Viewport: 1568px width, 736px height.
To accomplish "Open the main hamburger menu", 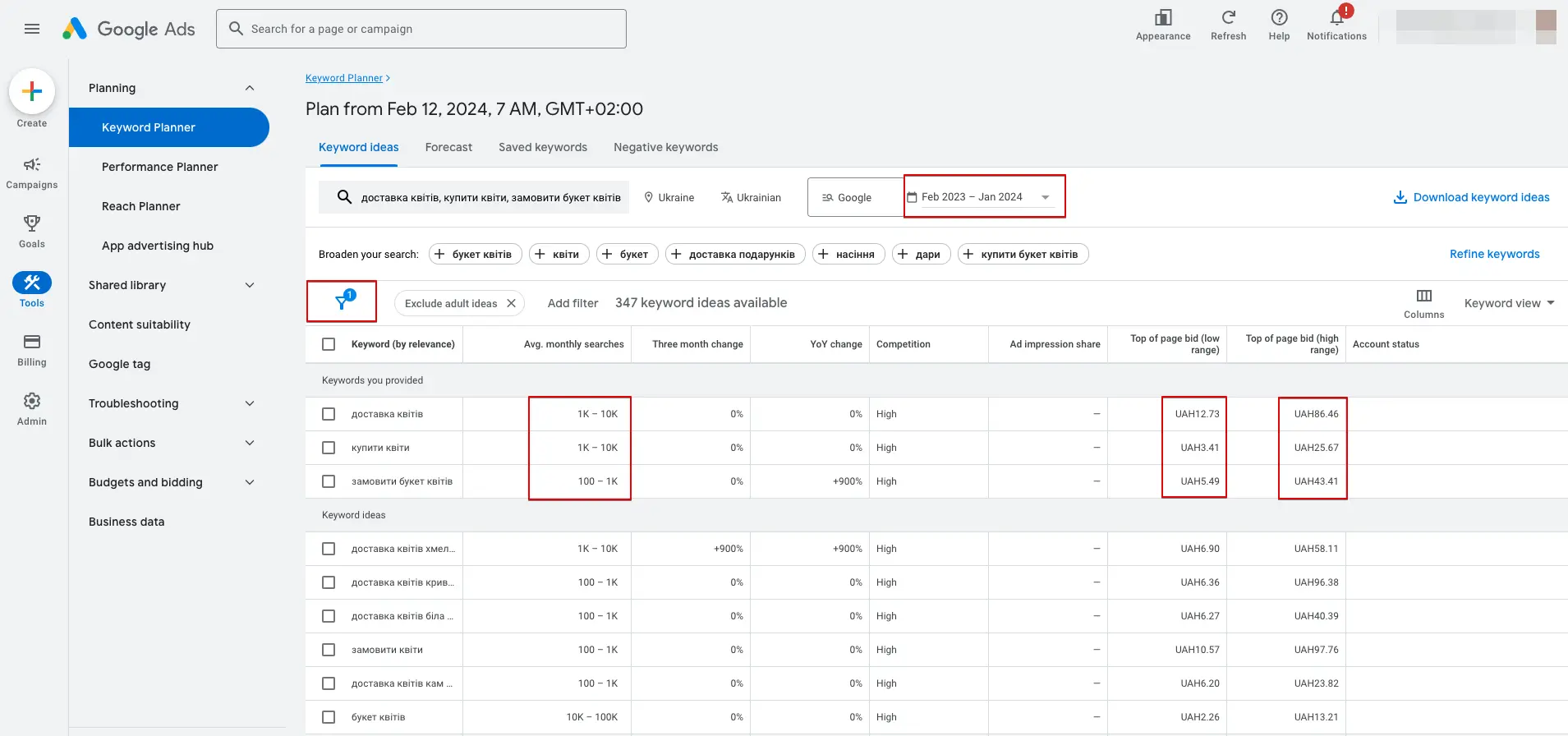I will pyautogui.click(x=32, y=29).
